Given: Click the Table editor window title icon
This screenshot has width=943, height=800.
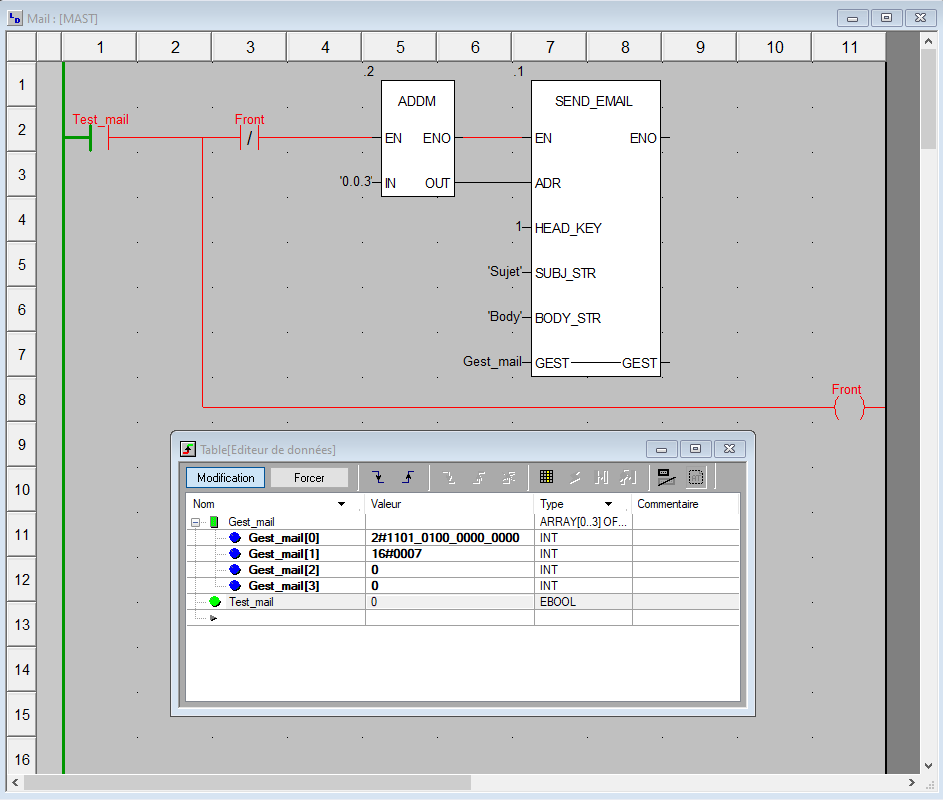Looking at the screenshot, I should click(187, 449).
